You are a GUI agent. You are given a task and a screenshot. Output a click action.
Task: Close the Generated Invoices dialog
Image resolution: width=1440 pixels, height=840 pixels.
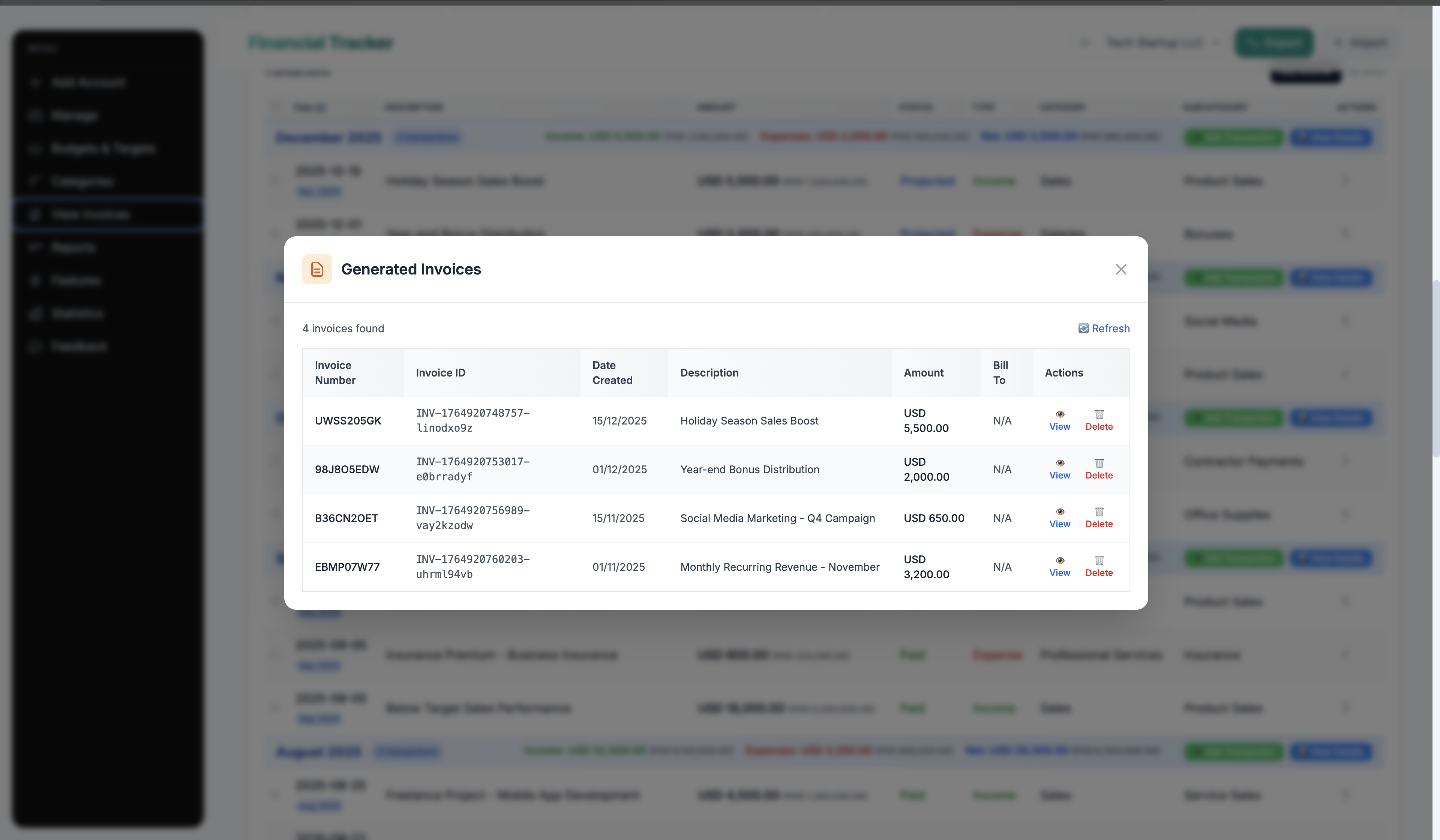coord(1120,269)
